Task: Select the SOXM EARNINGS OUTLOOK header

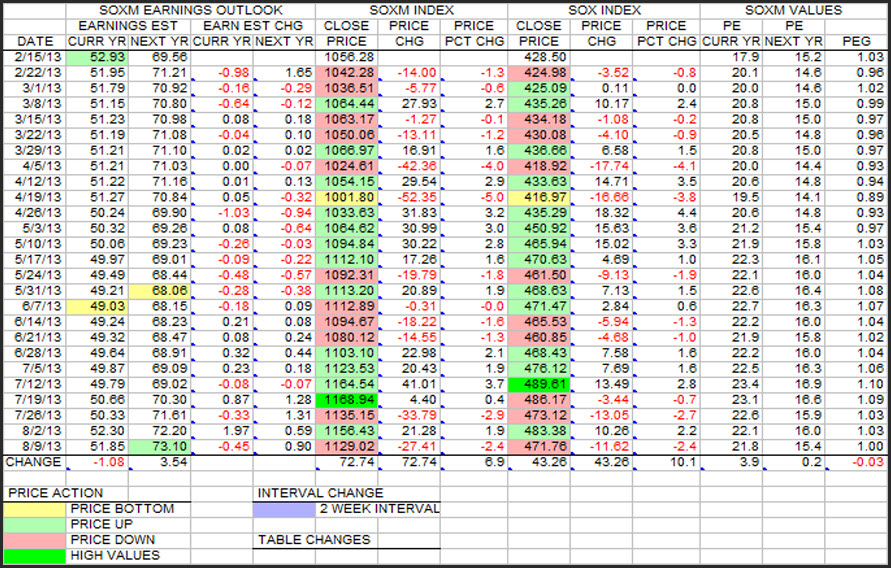Action: 159,10
